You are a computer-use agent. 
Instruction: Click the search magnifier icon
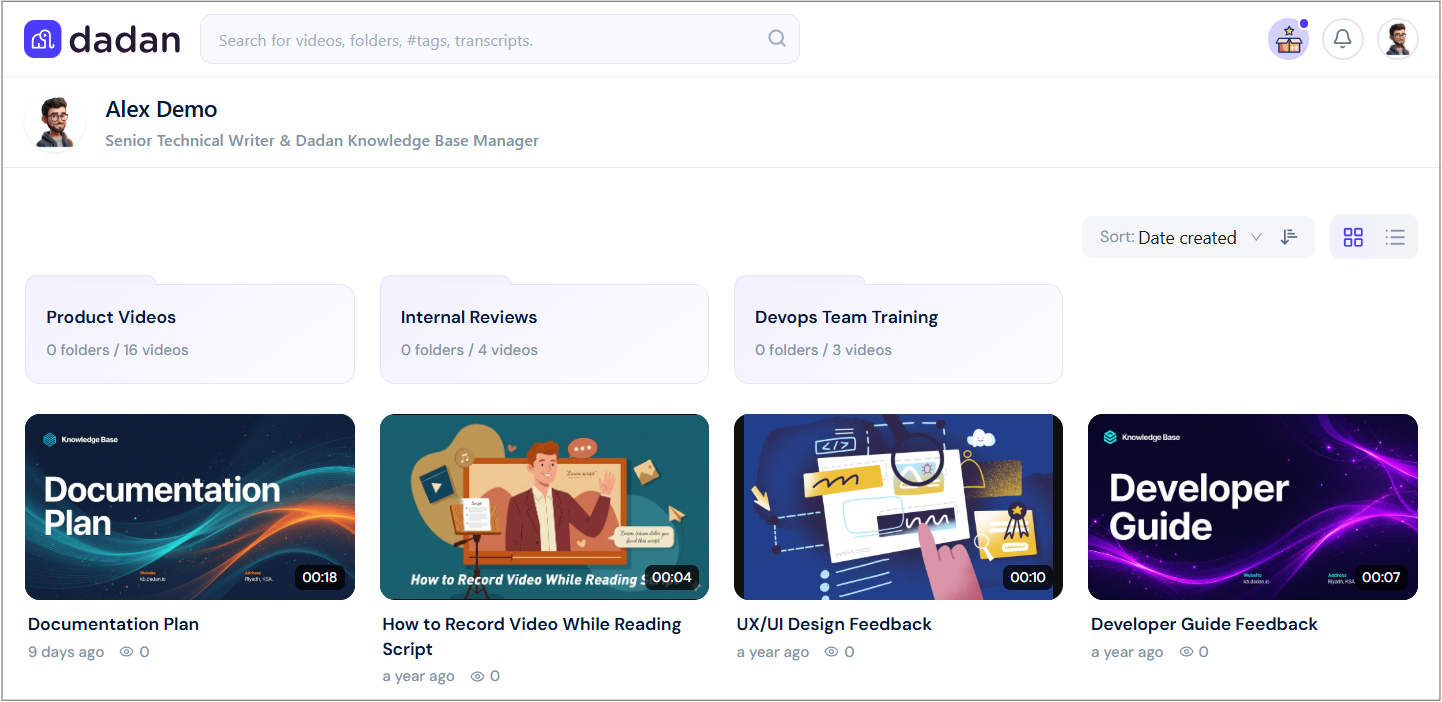click(777, 39)
